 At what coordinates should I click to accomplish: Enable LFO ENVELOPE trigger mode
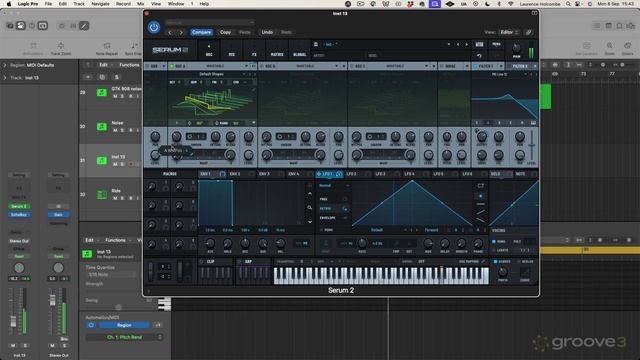(x=333, y=218)
